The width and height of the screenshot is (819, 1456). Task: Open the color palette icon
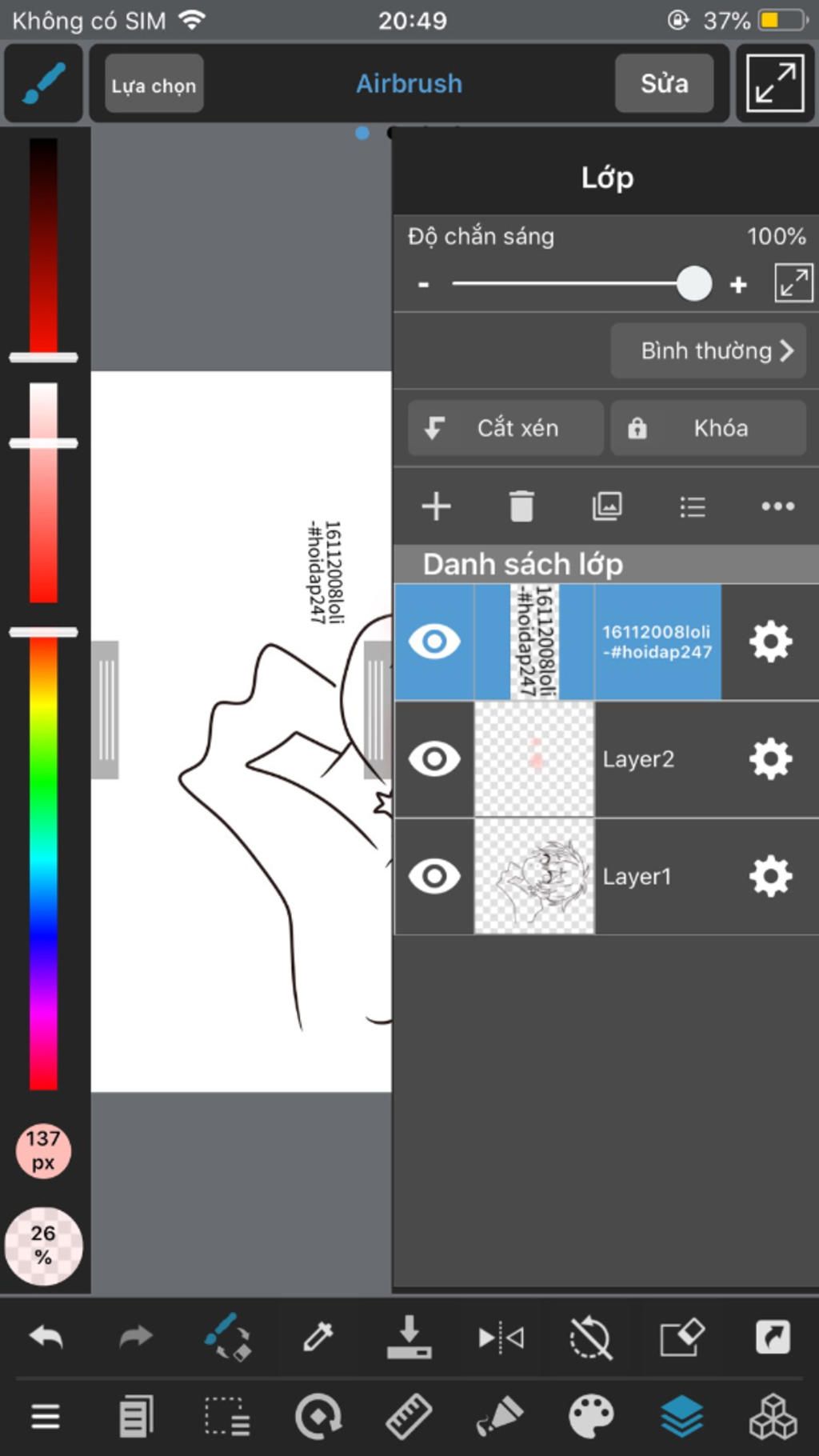[591, 1417]
